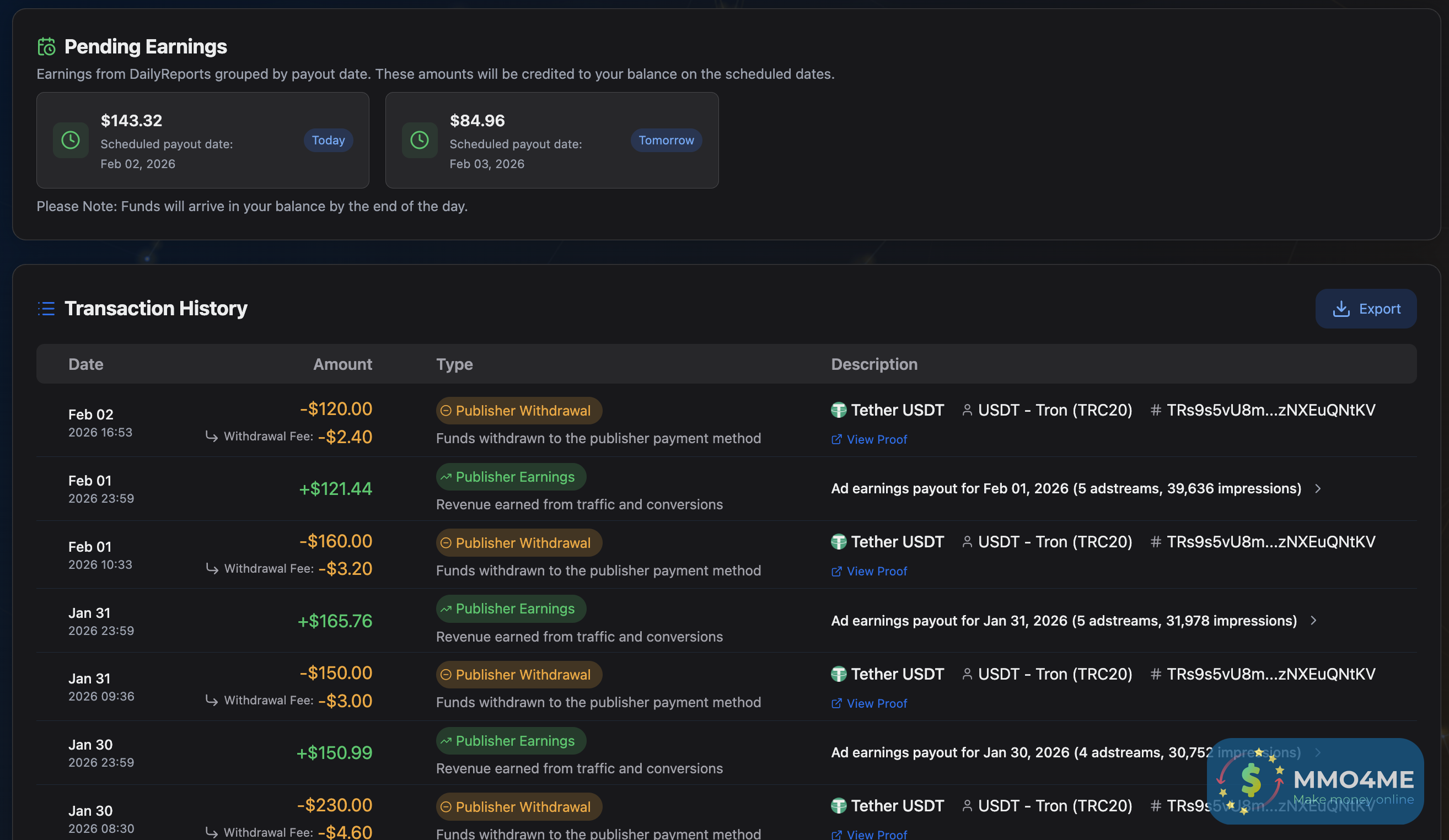
Task: Click the download icon in the Export button
Action: pyautogui.click(x=1341, y=309)
